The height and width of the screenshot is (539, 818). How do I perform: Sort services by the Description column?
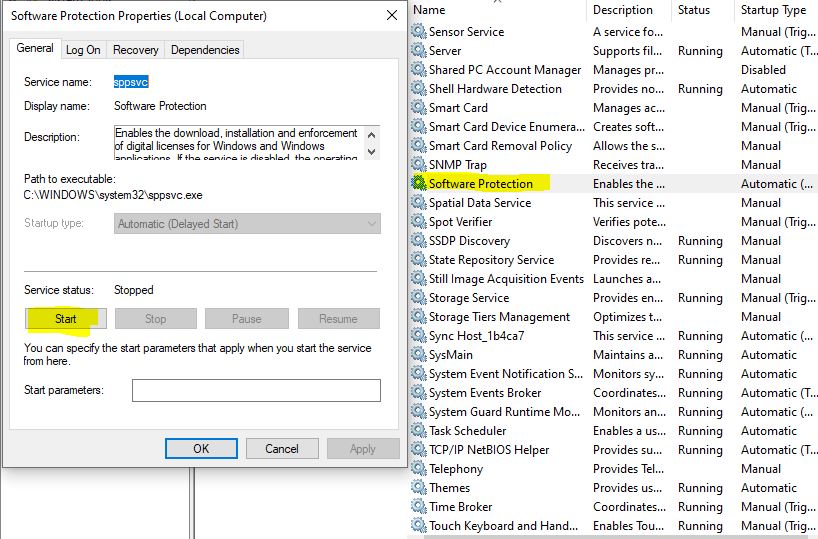coord(623,10)
